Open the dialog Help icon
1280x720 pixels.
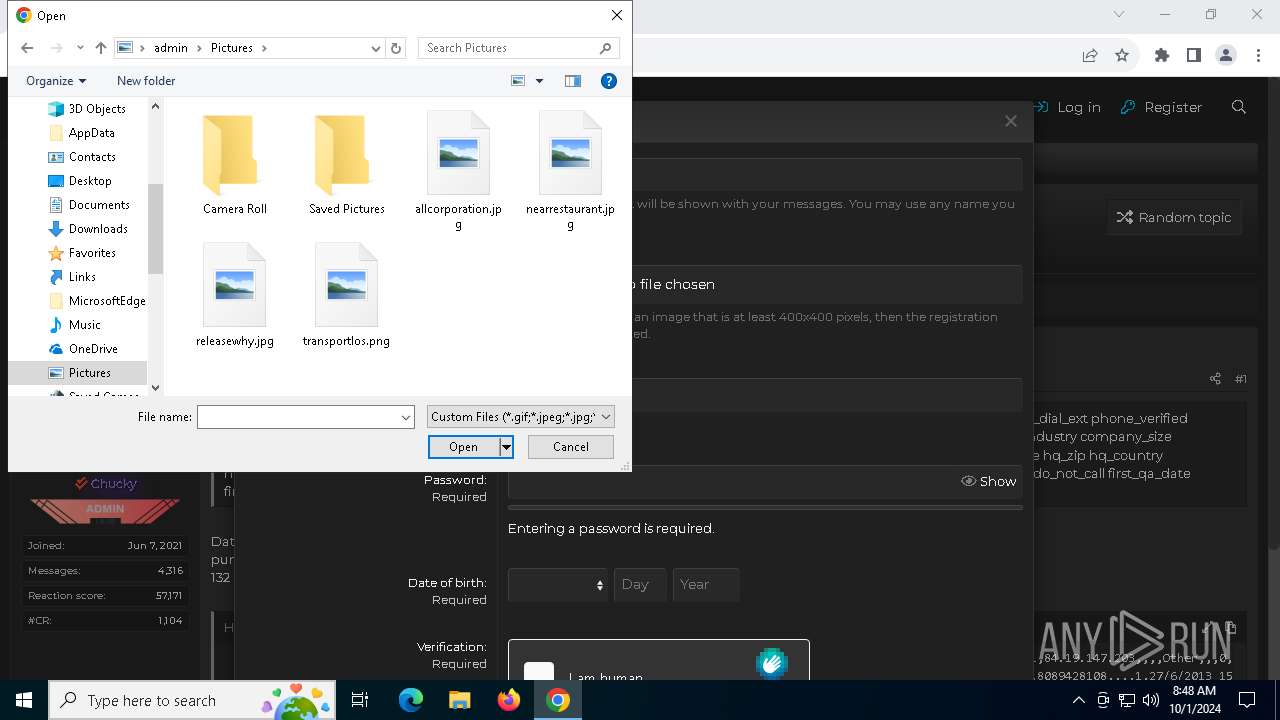[609, 81]
